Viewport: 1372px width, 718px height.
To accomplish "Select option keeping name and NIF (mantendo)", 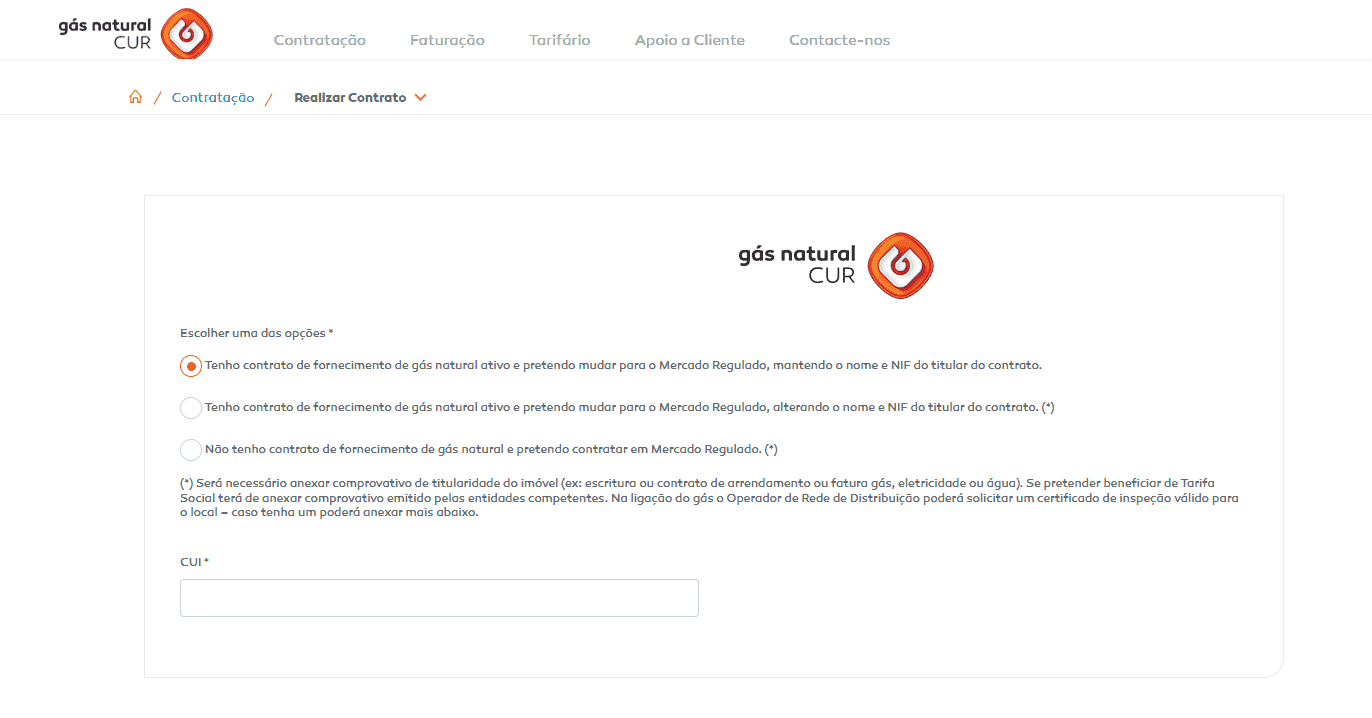I will [x=191, y=366].
